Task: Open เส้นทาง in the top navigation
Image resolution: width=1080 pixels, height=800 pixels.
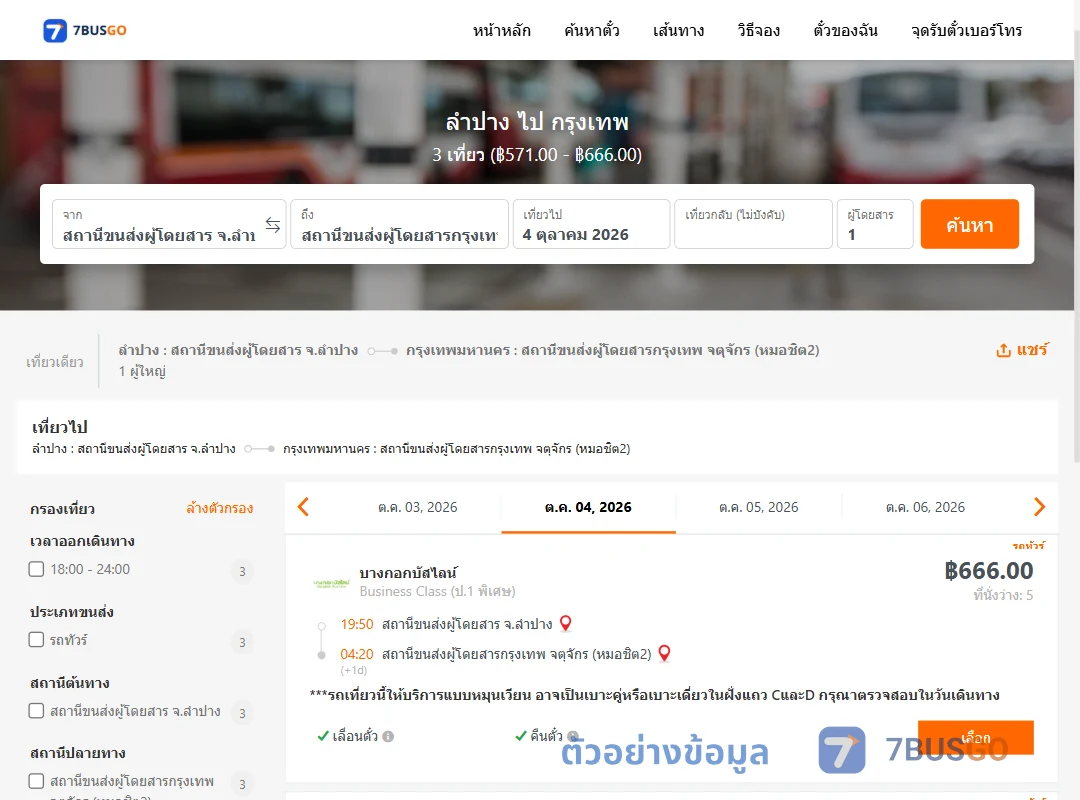Action: 678,30
